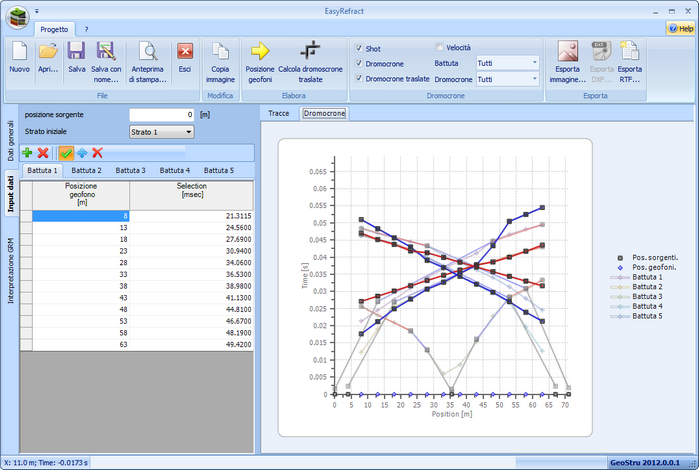Image resolution: width=699 pixels, height=470 pixels.
Task: Open Interpretazione GRM side tab
Action: click(x=10, y=270)
